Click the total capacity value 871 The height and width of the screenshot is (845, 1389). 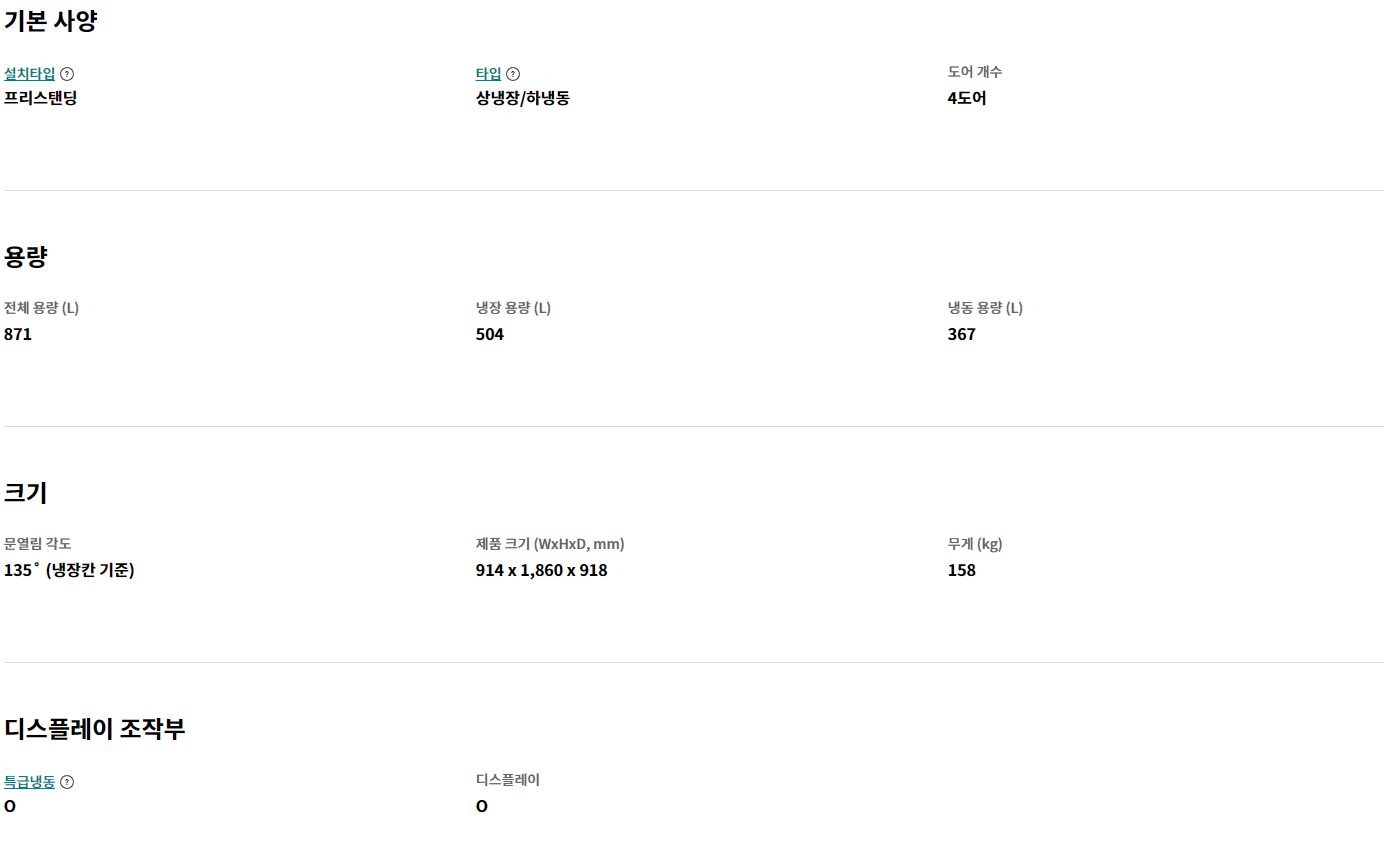[x=18, y=334]
